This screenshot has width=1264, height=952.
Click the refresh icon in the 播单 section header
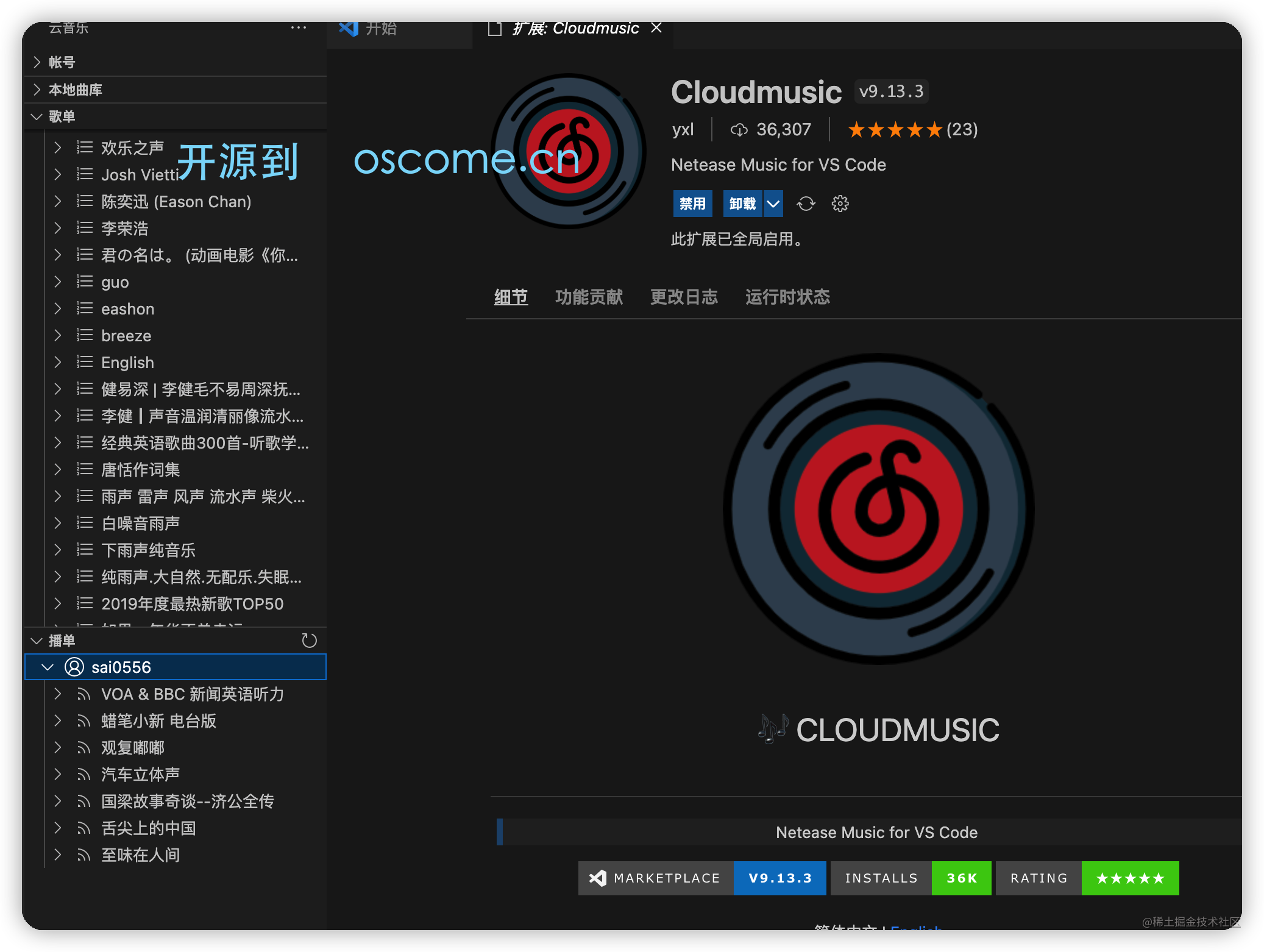pyautogui.click(x=309, y=641)
